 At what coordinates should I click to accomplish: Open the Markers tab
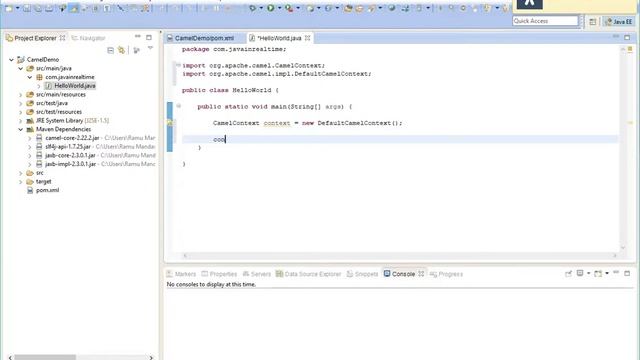pyautogui.click(x=181, y=274)
